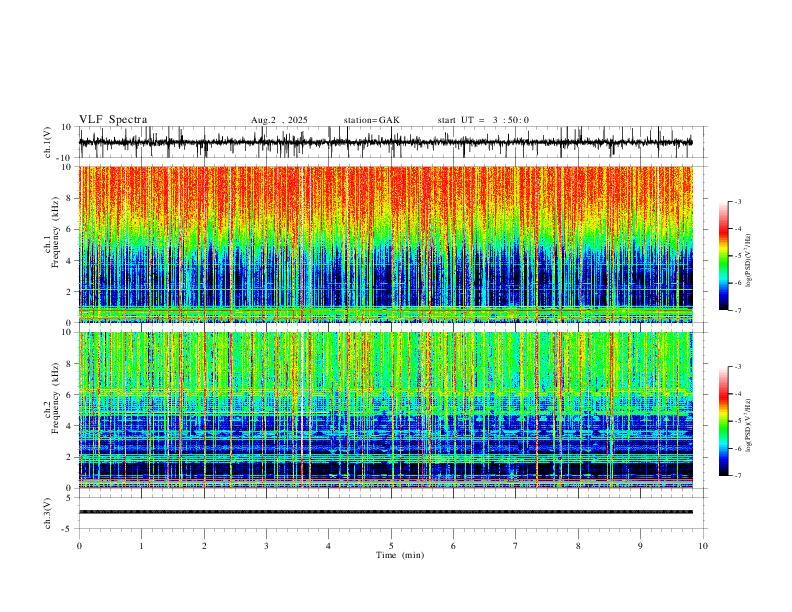Click inside the ch.1 spectrogram panel
The height and width of the screenshot is (612, 792).
385,244
